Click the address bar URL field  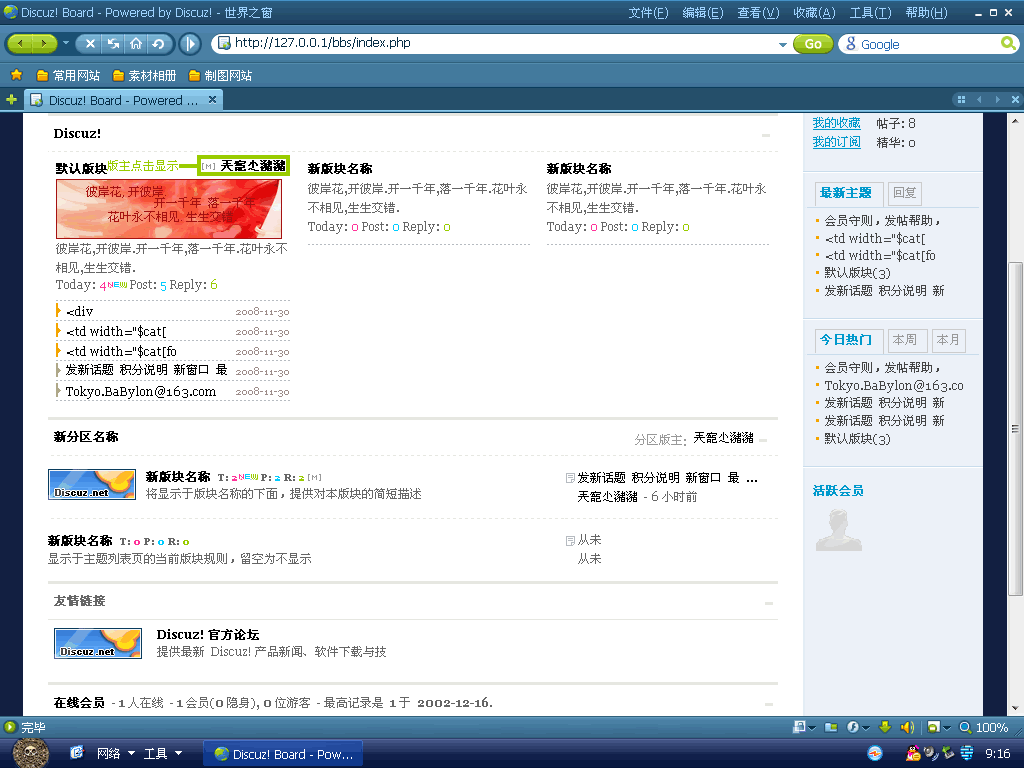(503, 43)
